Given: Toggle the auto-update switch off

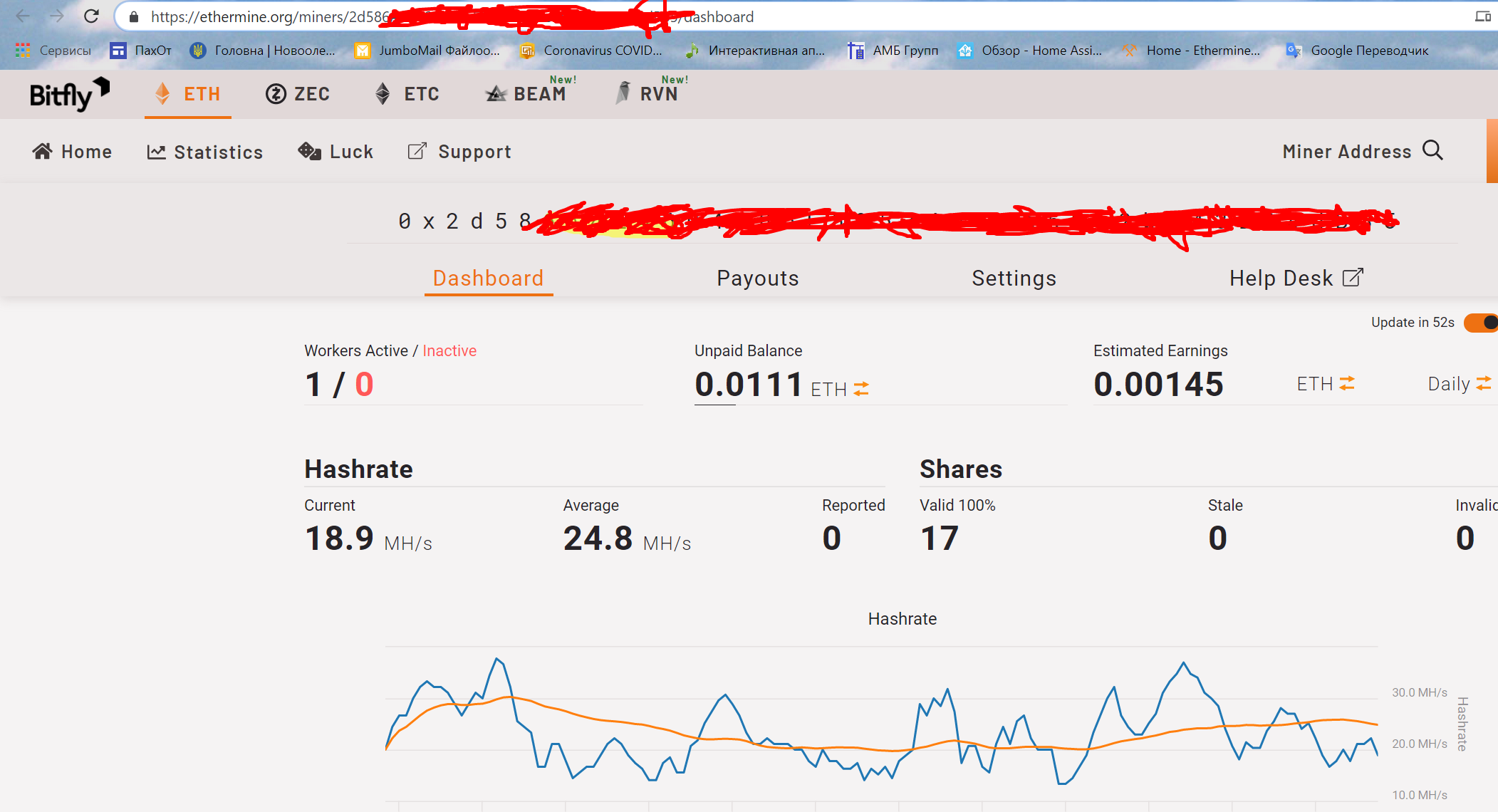Looking at the screenshot, I should point(1480,323).
